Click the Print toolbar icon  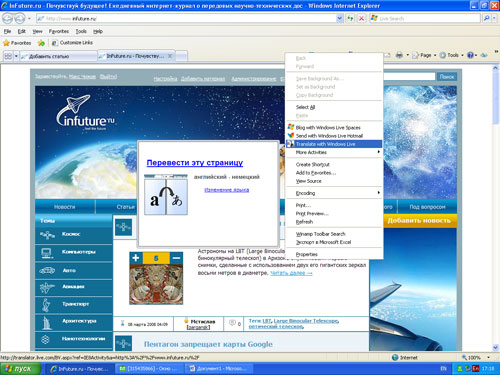(x=399, y=55)
